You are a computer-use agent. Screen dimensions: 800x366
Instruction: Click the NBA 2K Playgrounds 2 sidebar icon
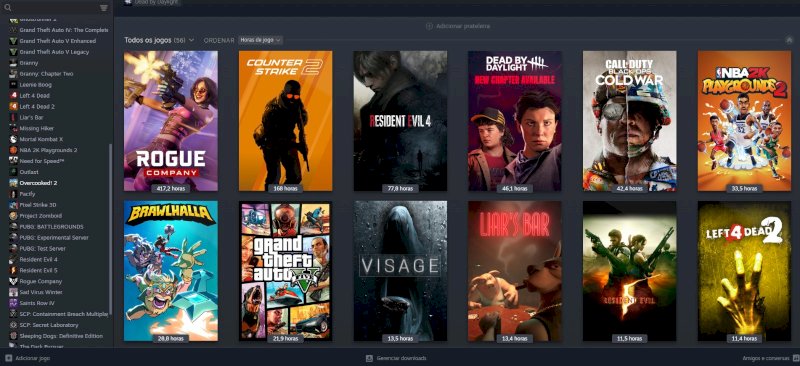tap(13, 150)
